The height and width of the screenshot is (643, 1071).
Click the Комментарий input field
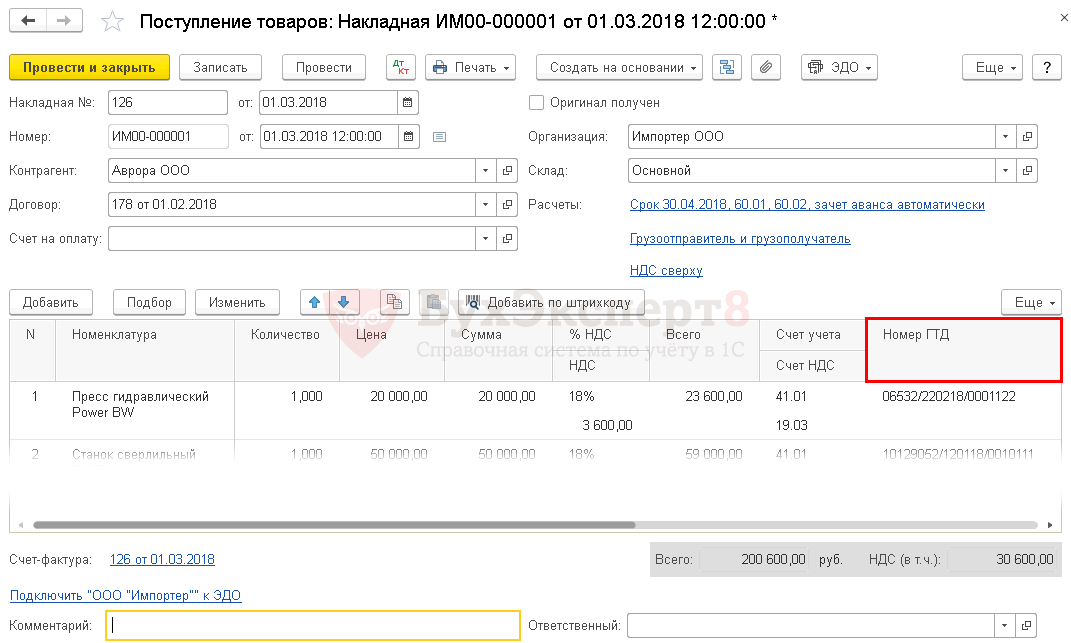pyautogui.click(x=314, y=626)
